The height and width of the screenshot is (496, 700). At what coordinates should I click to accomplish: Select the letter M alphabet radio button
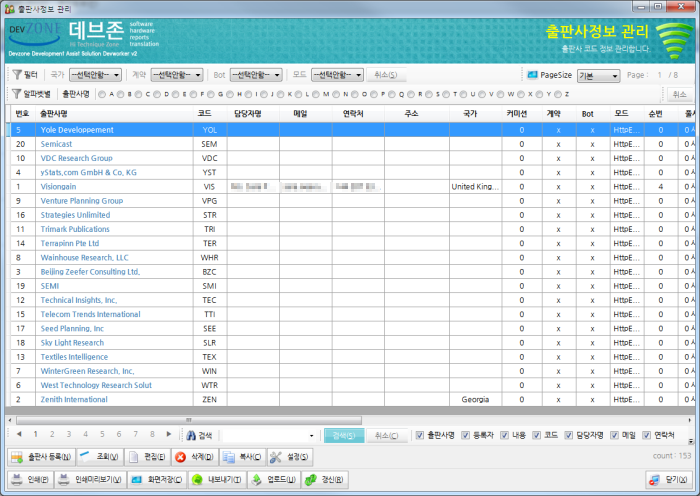coord(316,94)
